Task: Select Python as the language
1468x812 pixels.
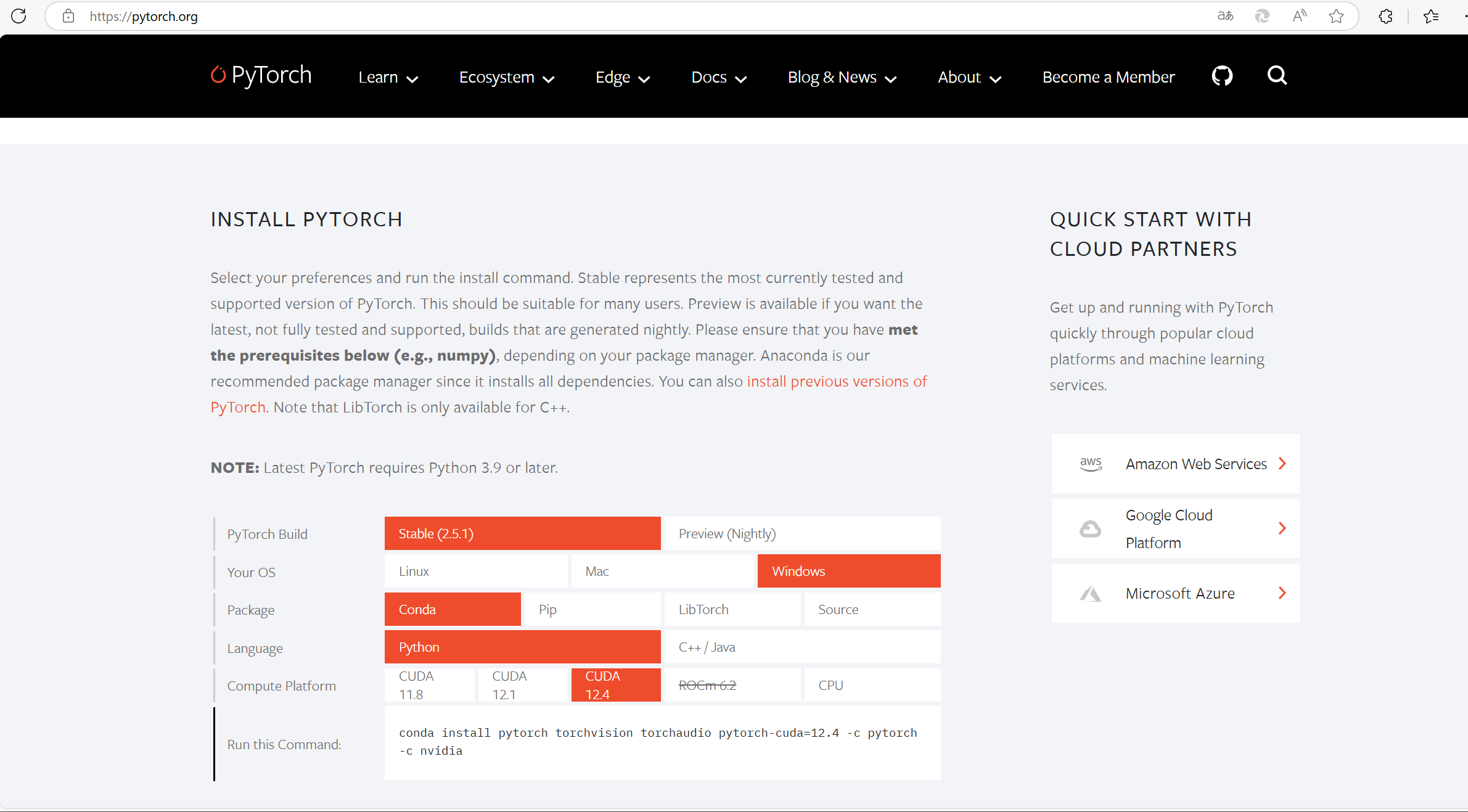Action: [522, 647]
